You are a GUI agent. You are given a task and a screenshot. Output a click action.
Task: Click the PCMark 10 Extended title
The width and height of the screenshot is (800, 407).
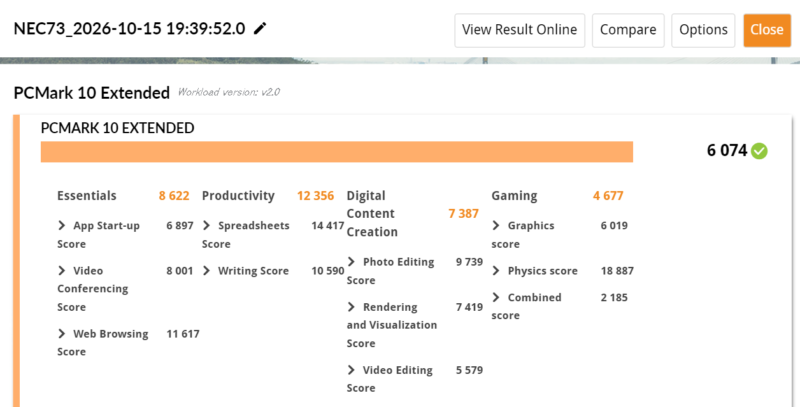coord(92,93)
